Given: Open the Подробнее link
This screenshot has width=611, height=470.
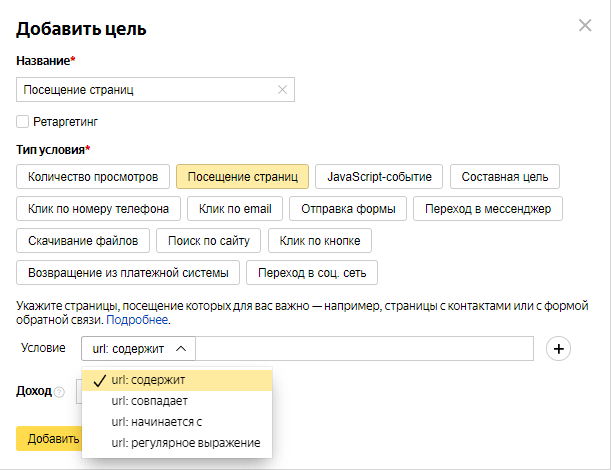Looking at the screenshot, I should coord(137,320).
